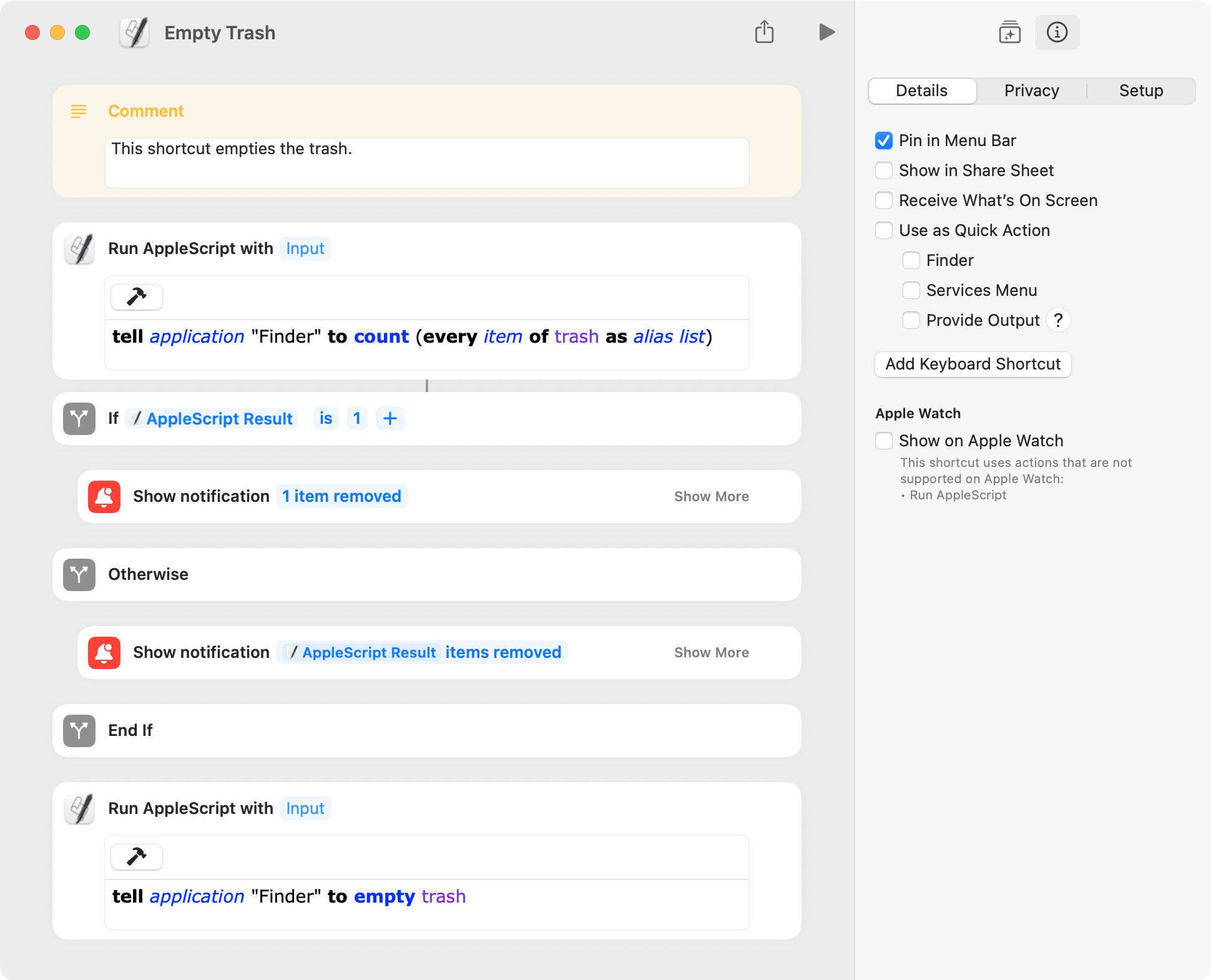The height and width of the screenshot is (980, 1211).
Task: Click Add Keyboard Shortcut button
Action: (973, 364)
